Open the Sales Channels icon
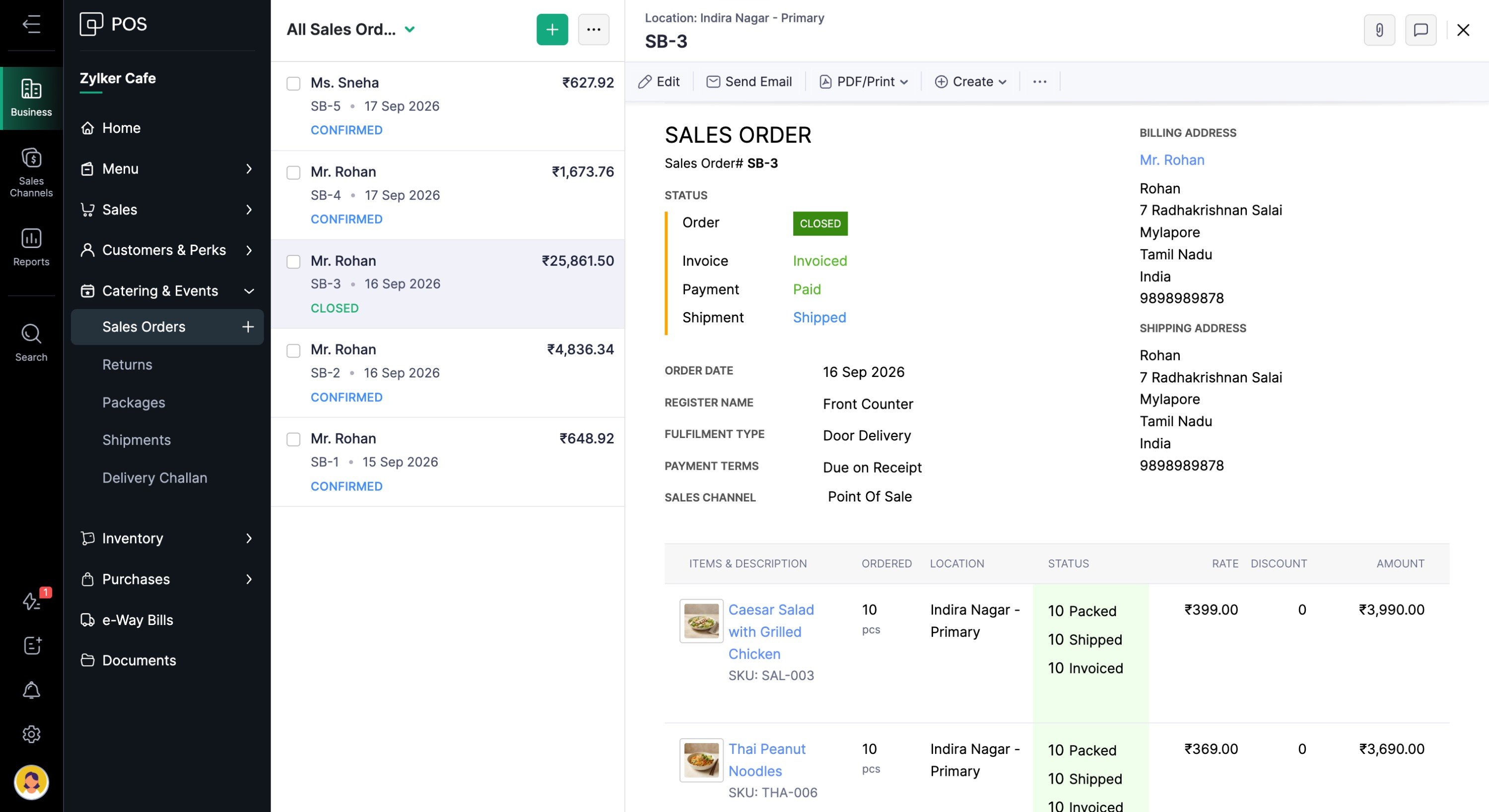The image size is (1489, 812). pos(31,172)
